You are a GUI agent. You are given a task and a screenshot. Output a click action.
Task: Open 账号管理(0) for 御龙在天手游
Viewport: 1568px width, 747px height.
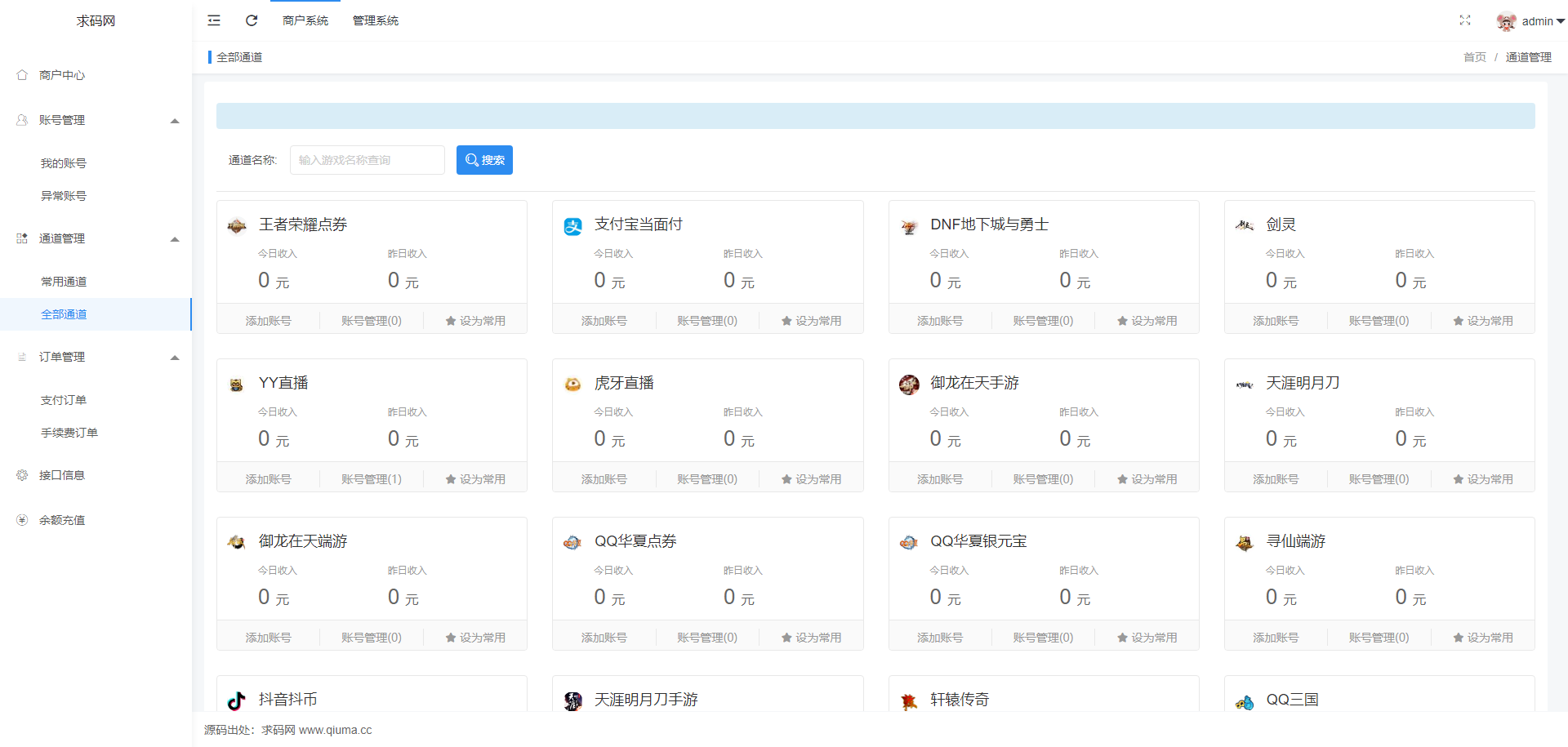coord(1044,479)
